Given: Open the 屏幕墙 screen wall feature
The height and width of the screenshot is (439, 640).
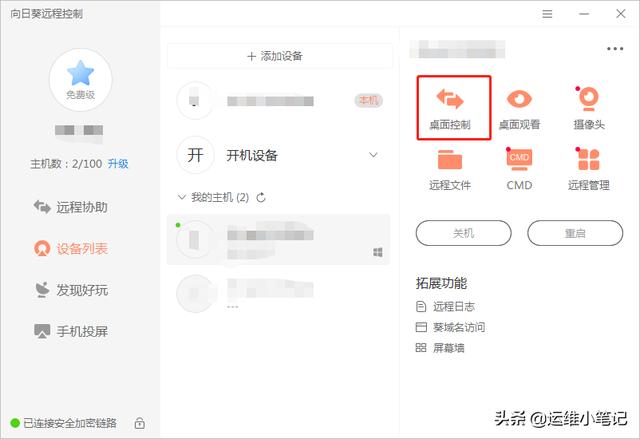Looking at the screenshot, I should (x=440, y=348).
